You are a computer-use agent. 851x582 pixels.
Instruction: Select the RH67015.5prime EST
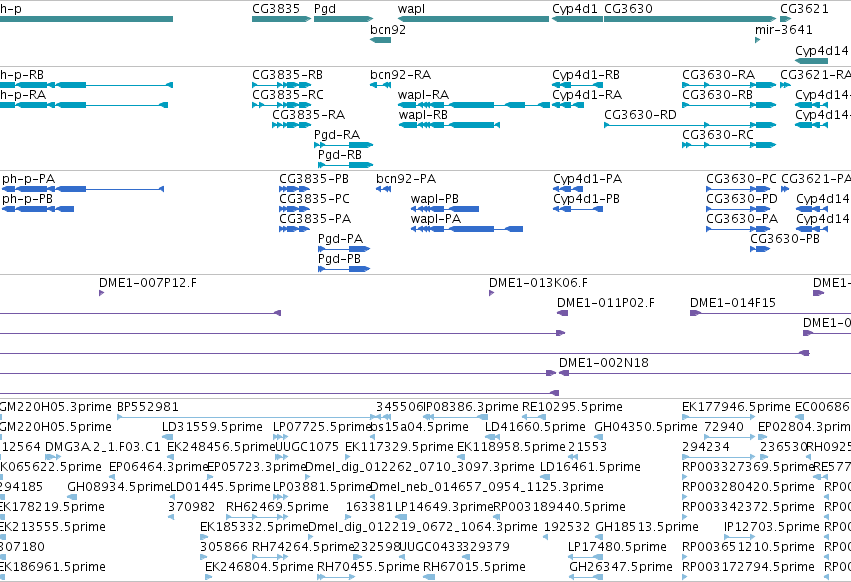(x=429, y=577)
